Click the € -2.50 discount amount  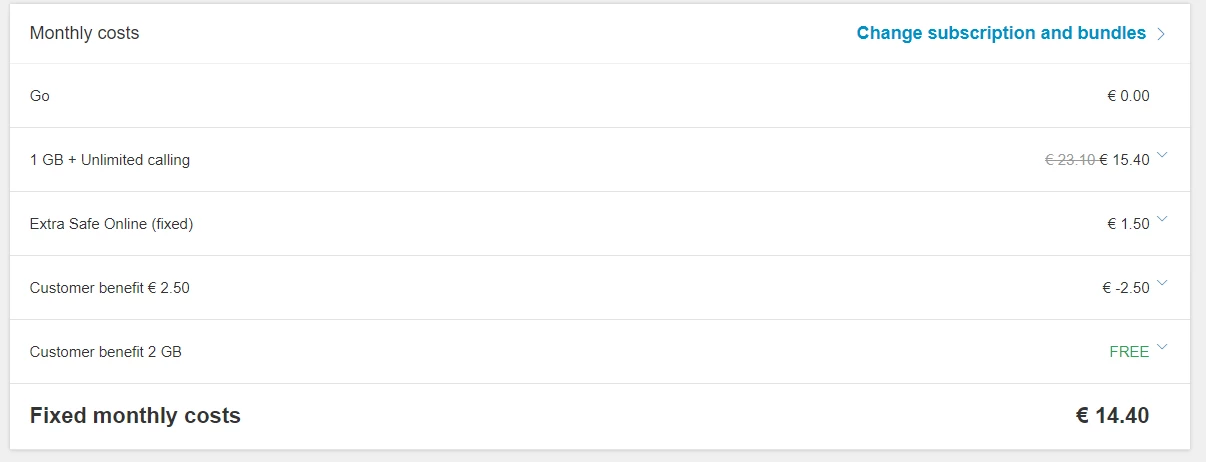[x=1126, y=288]
